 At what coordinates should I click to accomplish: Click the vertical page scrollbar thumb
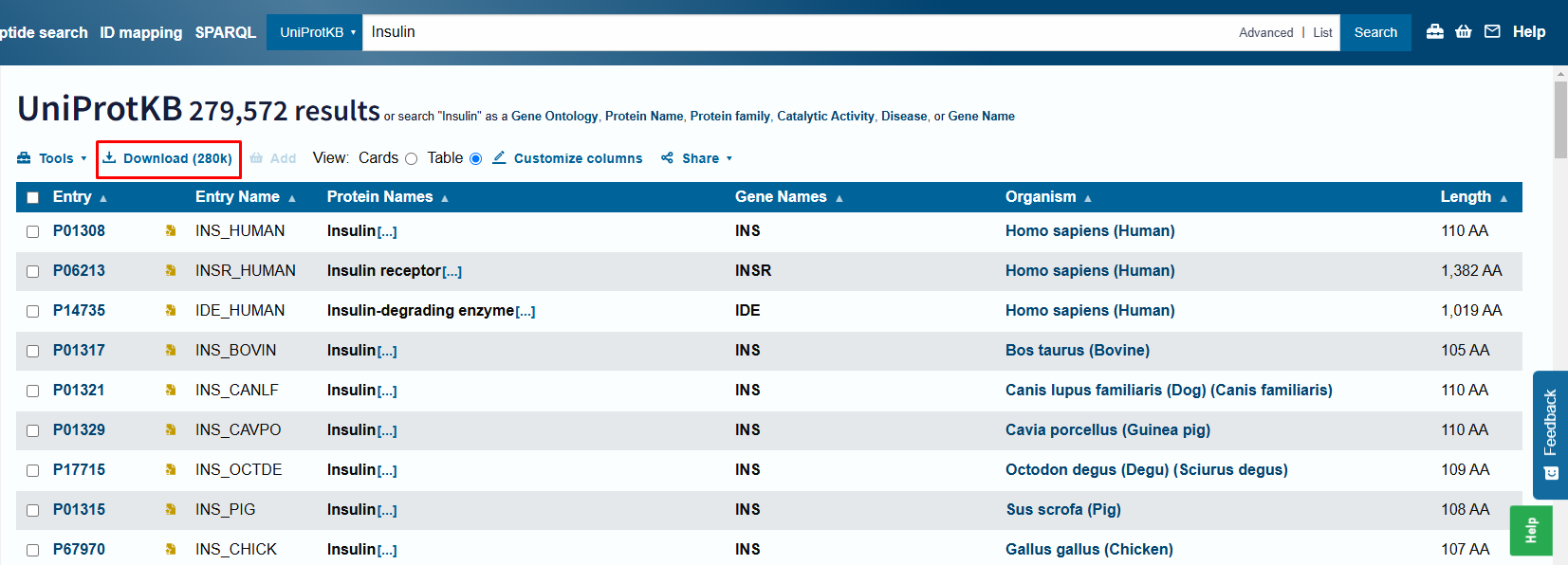1560,118
